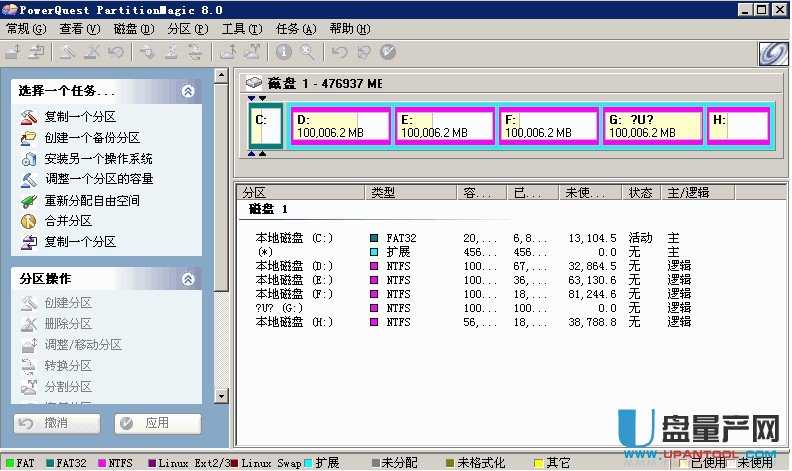Start the 创建一个备份分区 task

(x=91, y=137)
